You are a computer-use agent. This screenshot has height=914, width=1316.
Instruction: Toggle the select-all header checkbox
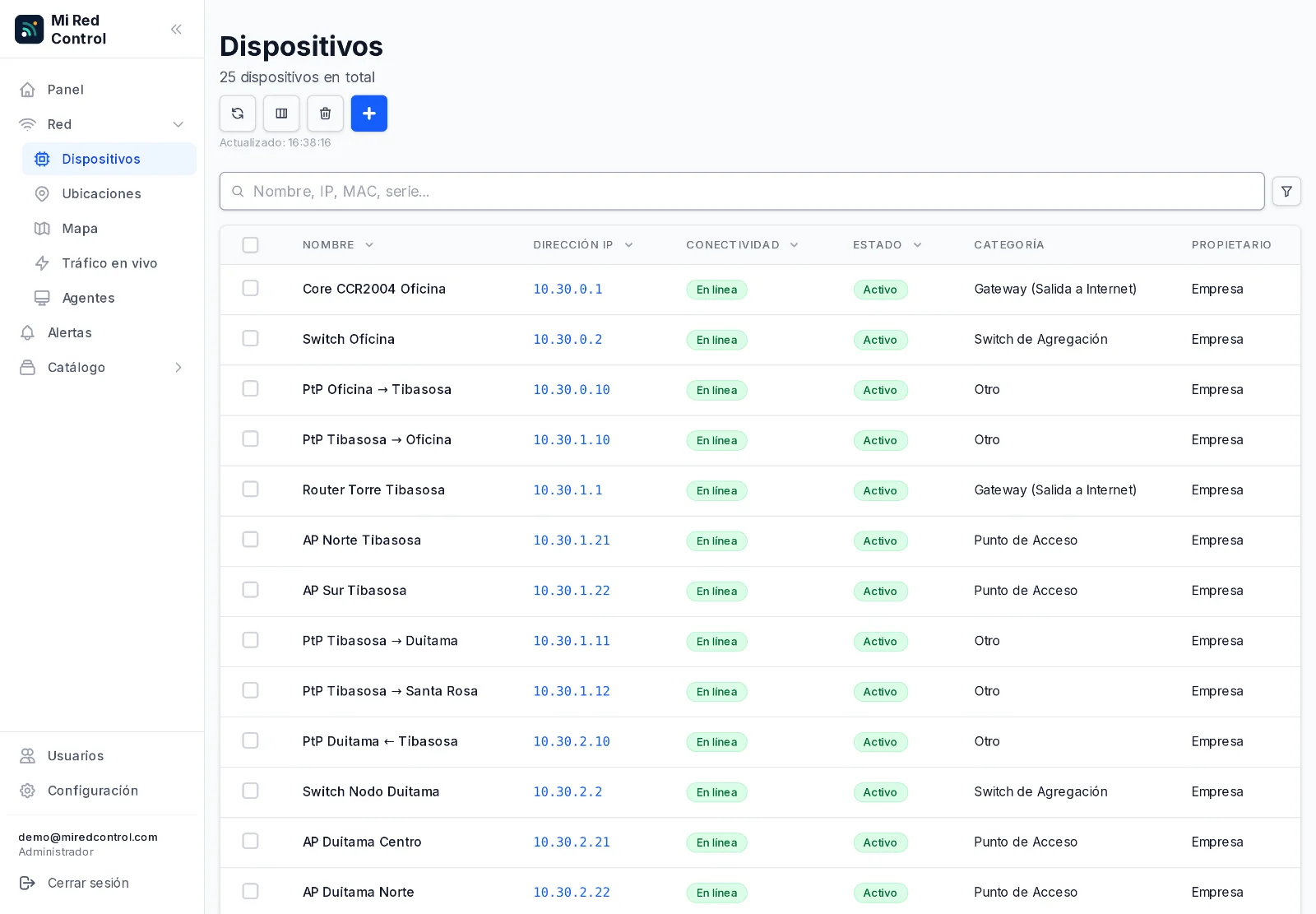(x=251, y=245)
